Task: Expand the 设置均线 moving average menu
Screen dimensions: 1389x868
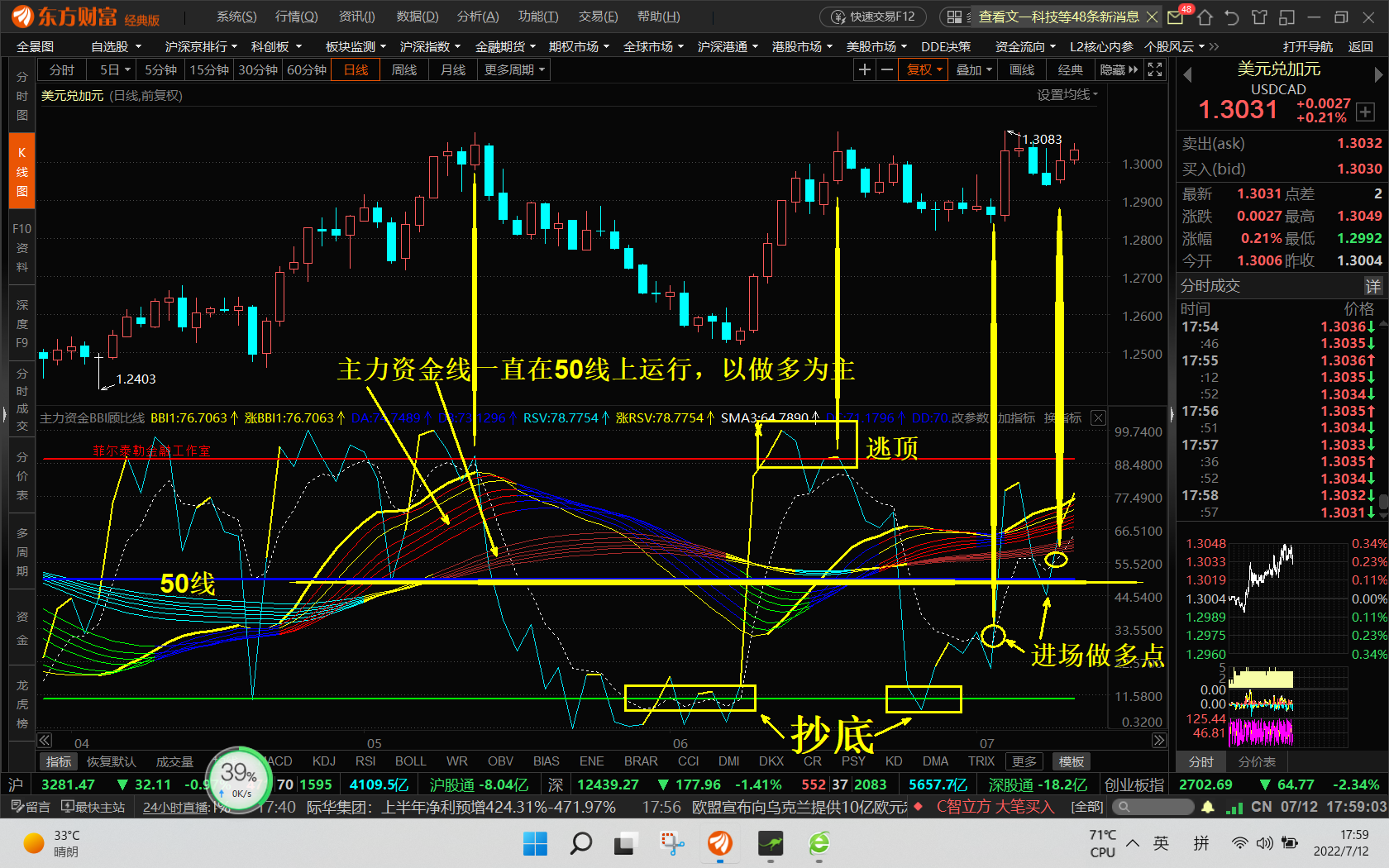Action: (1067, 95)
